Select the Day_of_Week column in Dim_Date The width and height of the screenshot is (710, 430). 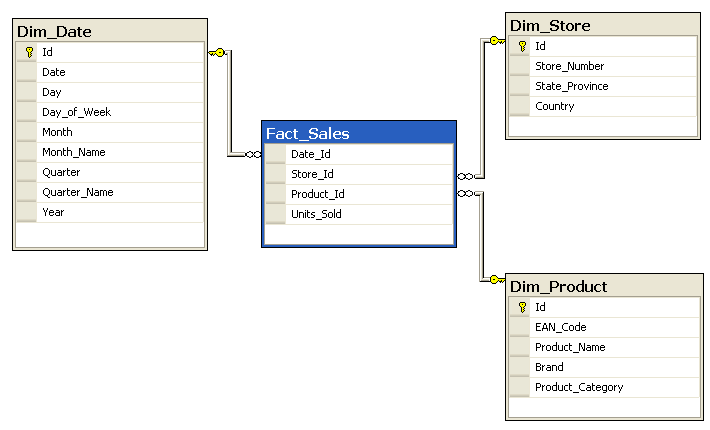76,112
